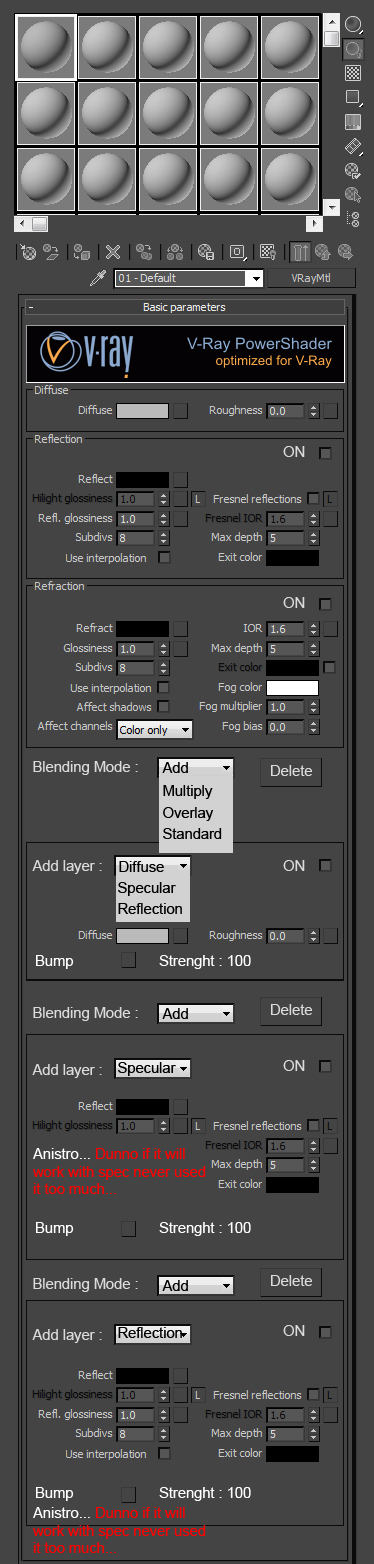Click Assign Material to Selection icon
Viewport: 374px width, 1564px height.
(82, 252)
